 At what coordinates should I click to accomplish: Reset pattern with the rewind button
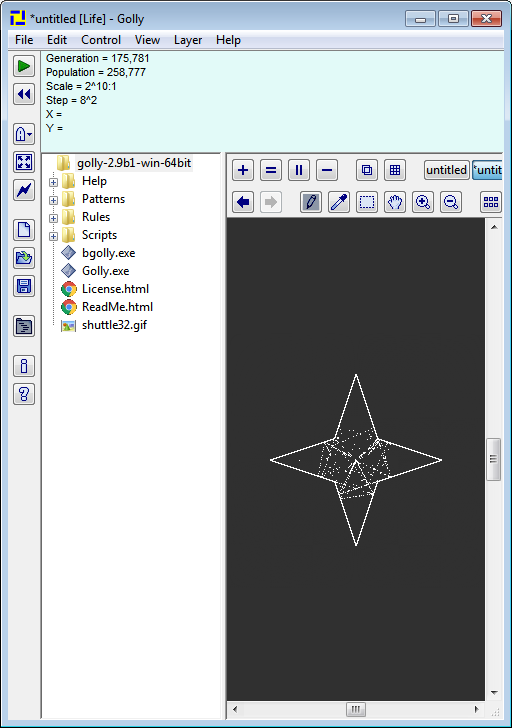pyautogui.click(x=24, y=94)
